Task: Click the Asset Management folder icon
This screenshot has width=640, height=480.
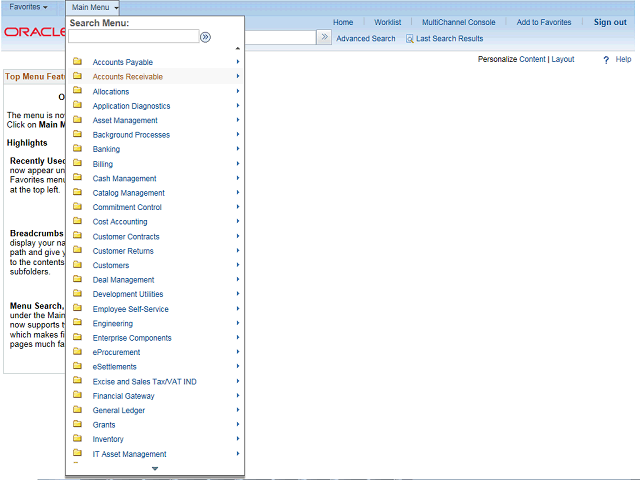Action: [x=77, y=120]
